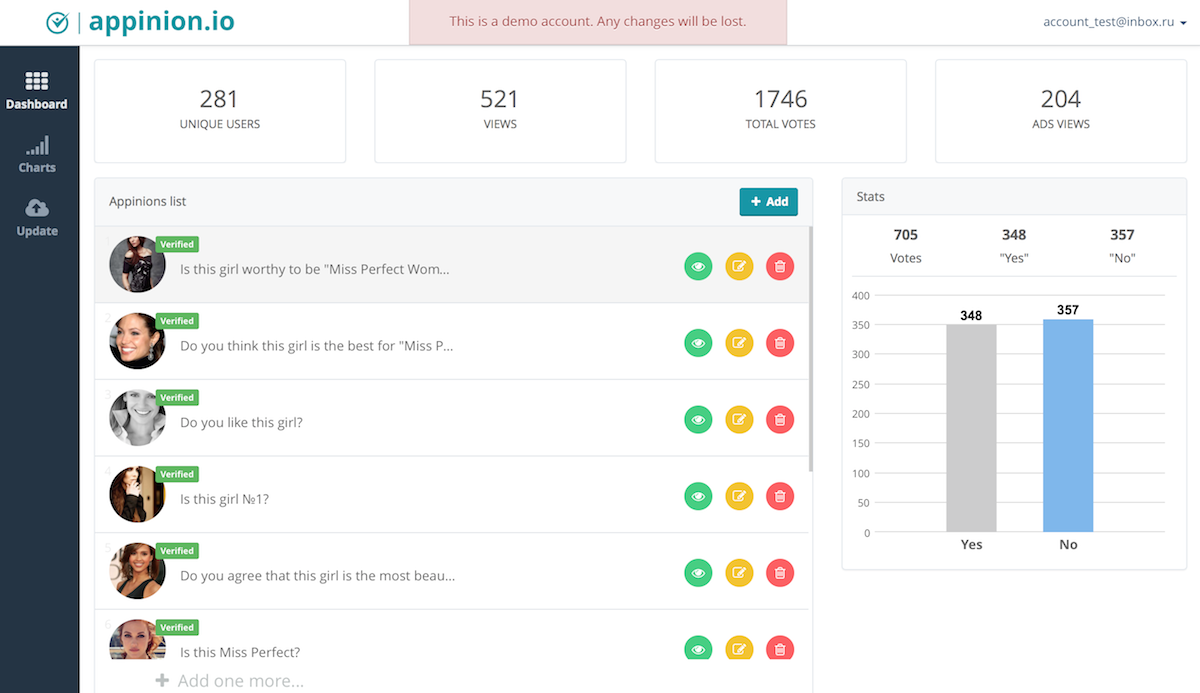Screen dimensions: 1200x693
Task: Edit the "Is this Miss Perfect?" appinion
Action: [739, 649]
